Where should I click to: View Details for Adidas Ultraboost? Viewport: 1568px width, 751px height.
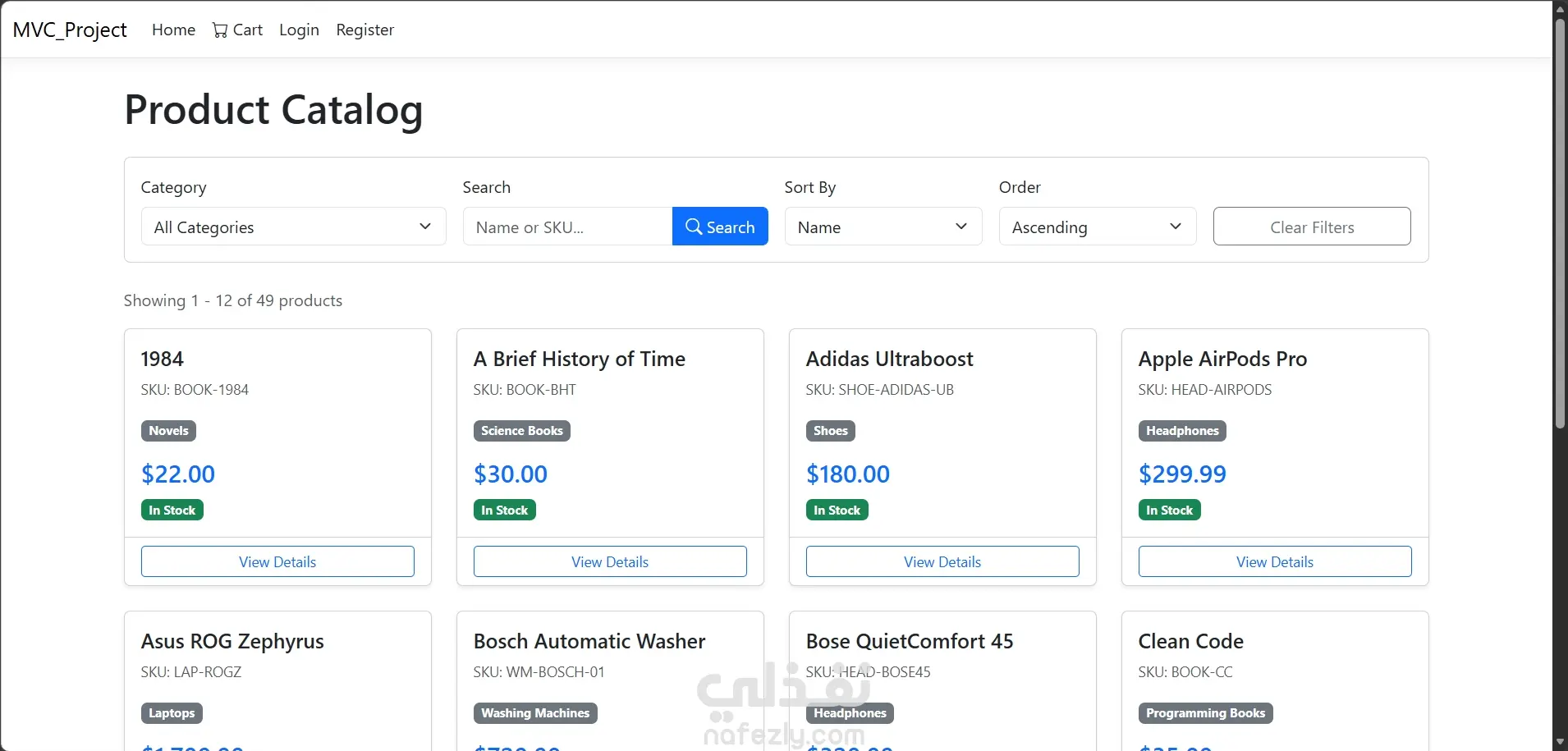942,561
